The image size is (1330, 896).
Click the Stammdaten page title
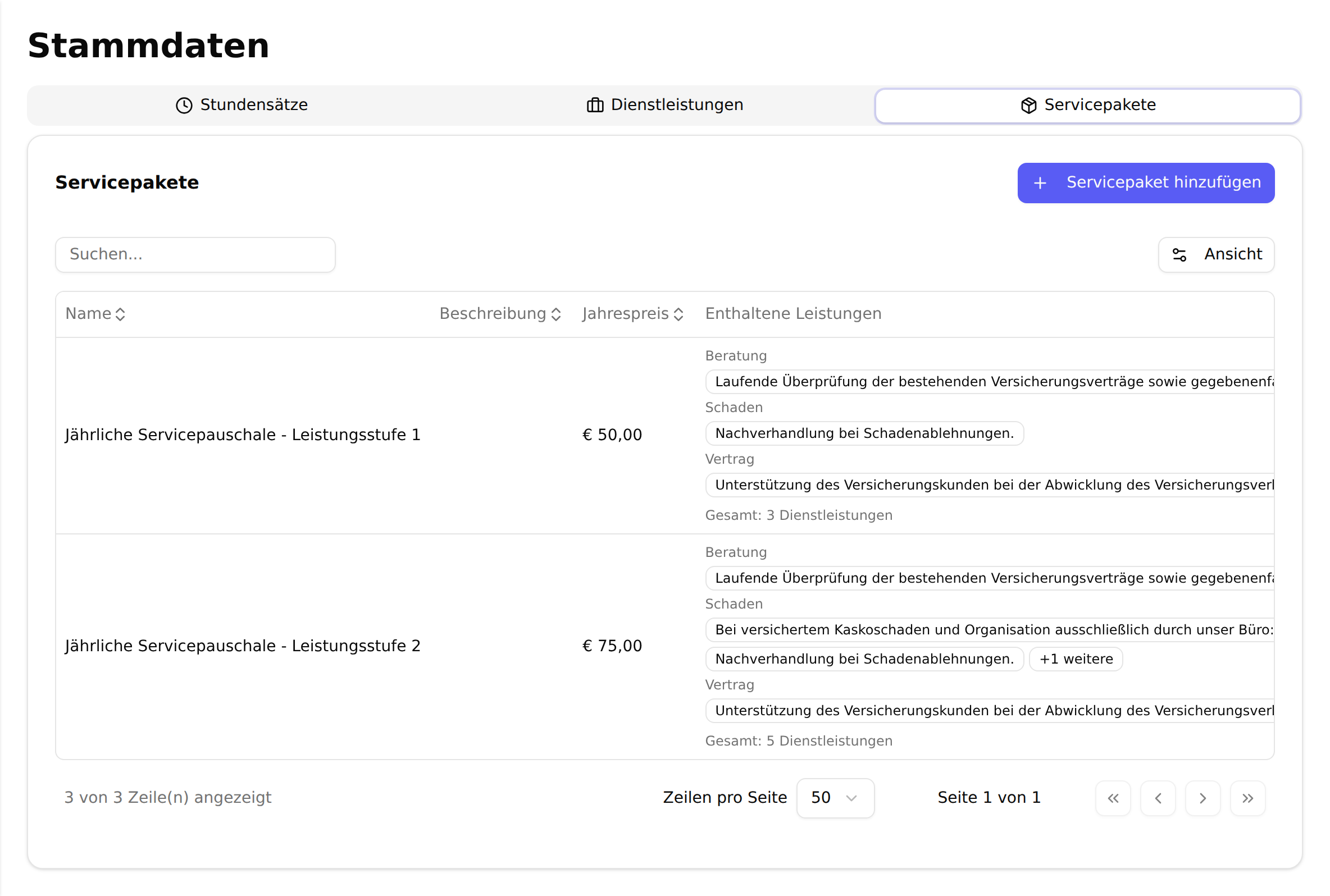[149, 45]
